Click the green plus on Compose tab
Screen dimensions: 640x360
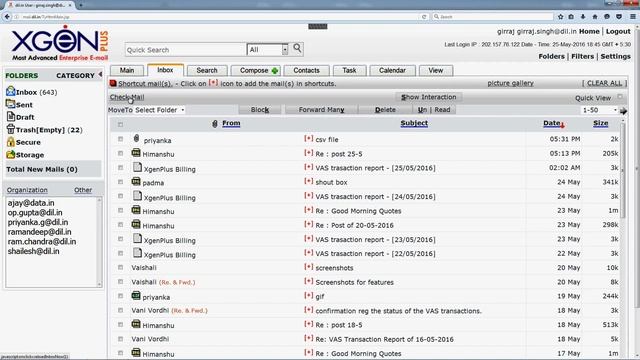275,71
